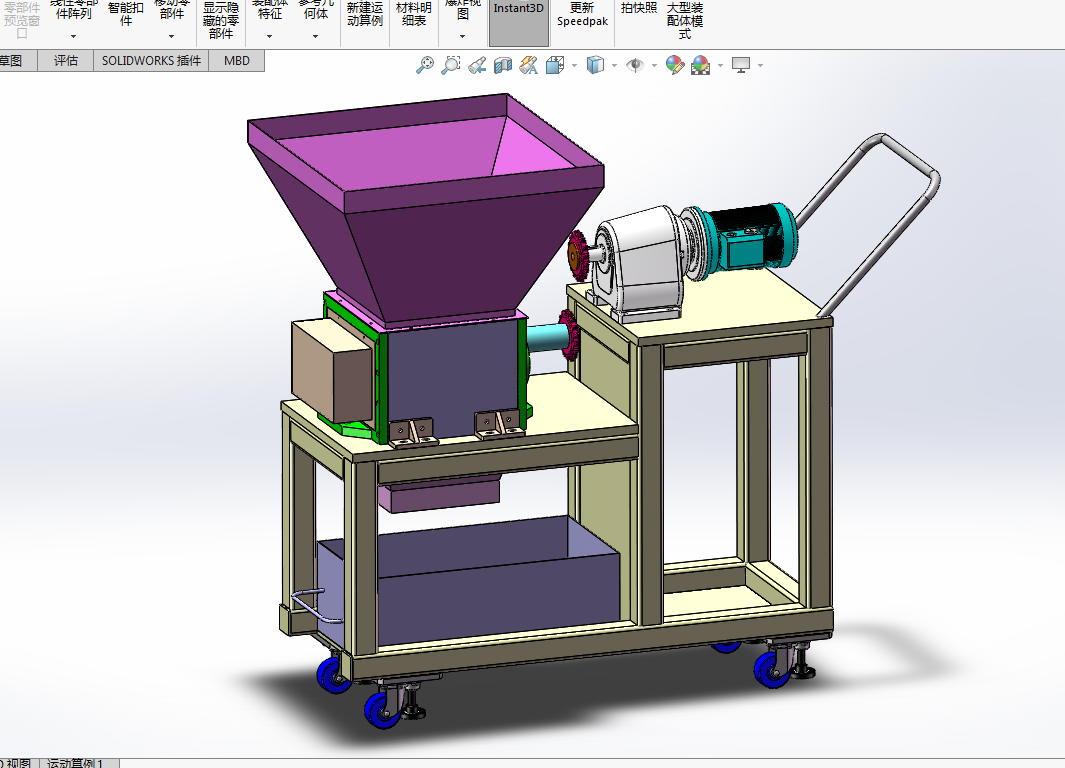The height and width of the screenshot is (768, 1065).
Task: Click 更新 Speedpak button
Action: point(582,14)
